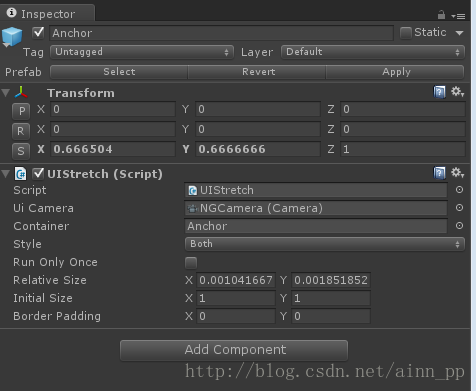The image size is (476, 391).
Task: Click the Prefab Apply button
Action: click(x=395, y=72)
